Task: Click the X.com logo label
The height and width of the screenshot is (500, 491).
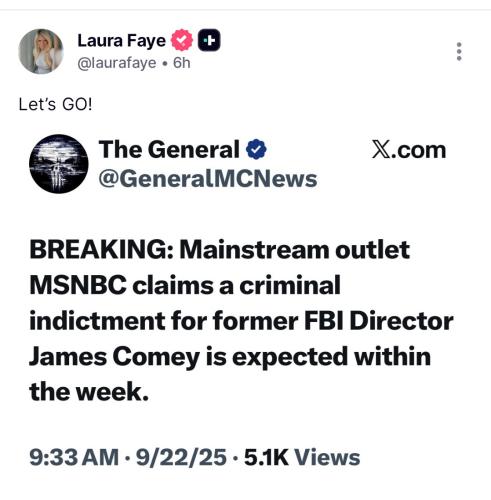Action: [x=409, y=150]
